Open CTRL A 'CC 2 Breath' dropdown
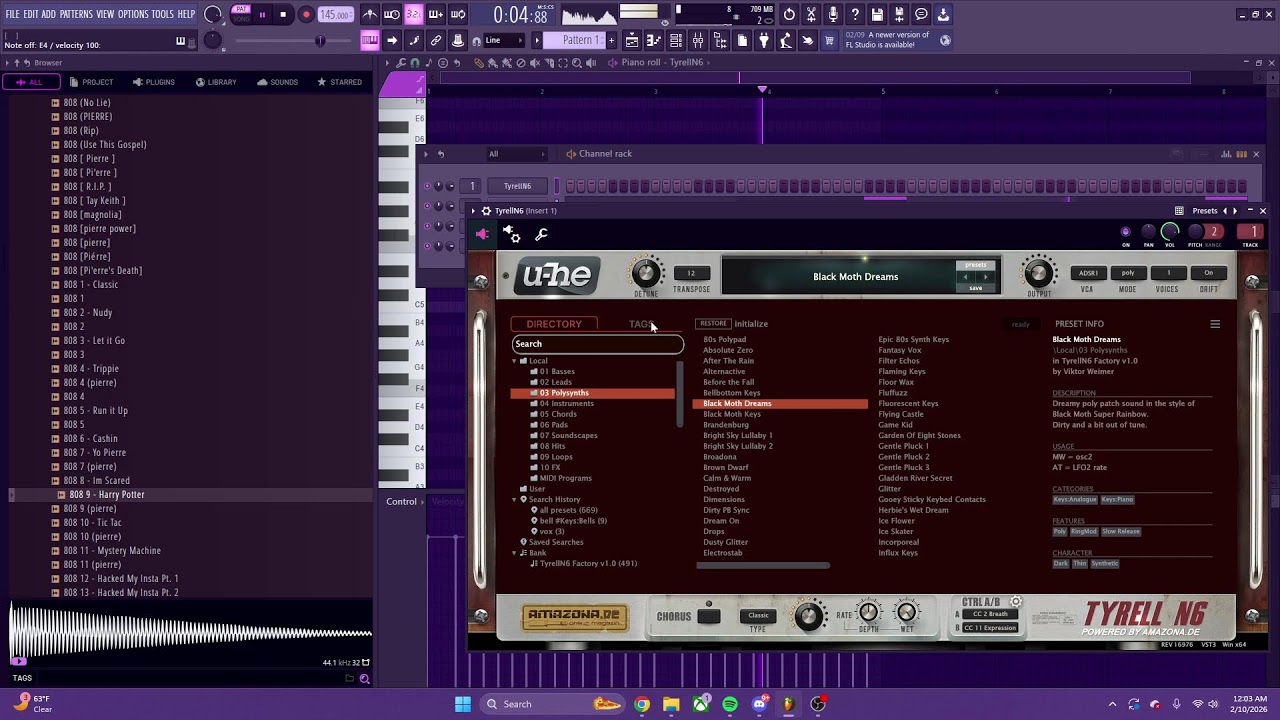This screenshot has width=1280, height=720. click(989, 614)
